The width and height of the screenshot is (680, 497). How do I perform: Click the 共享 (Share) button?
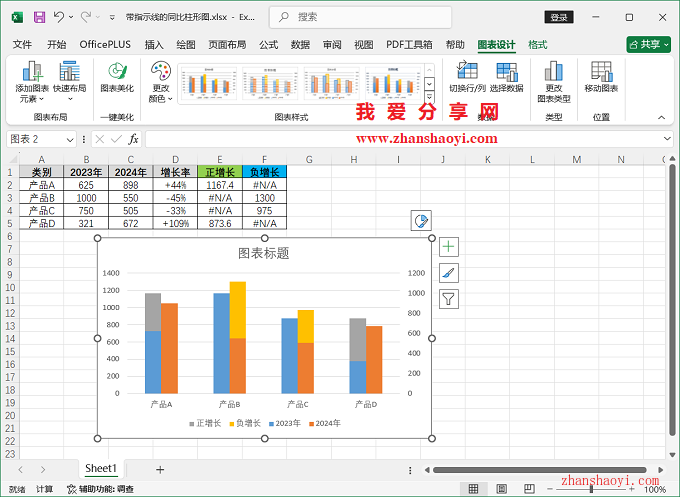pyautogui.click(x=648, y=45)
